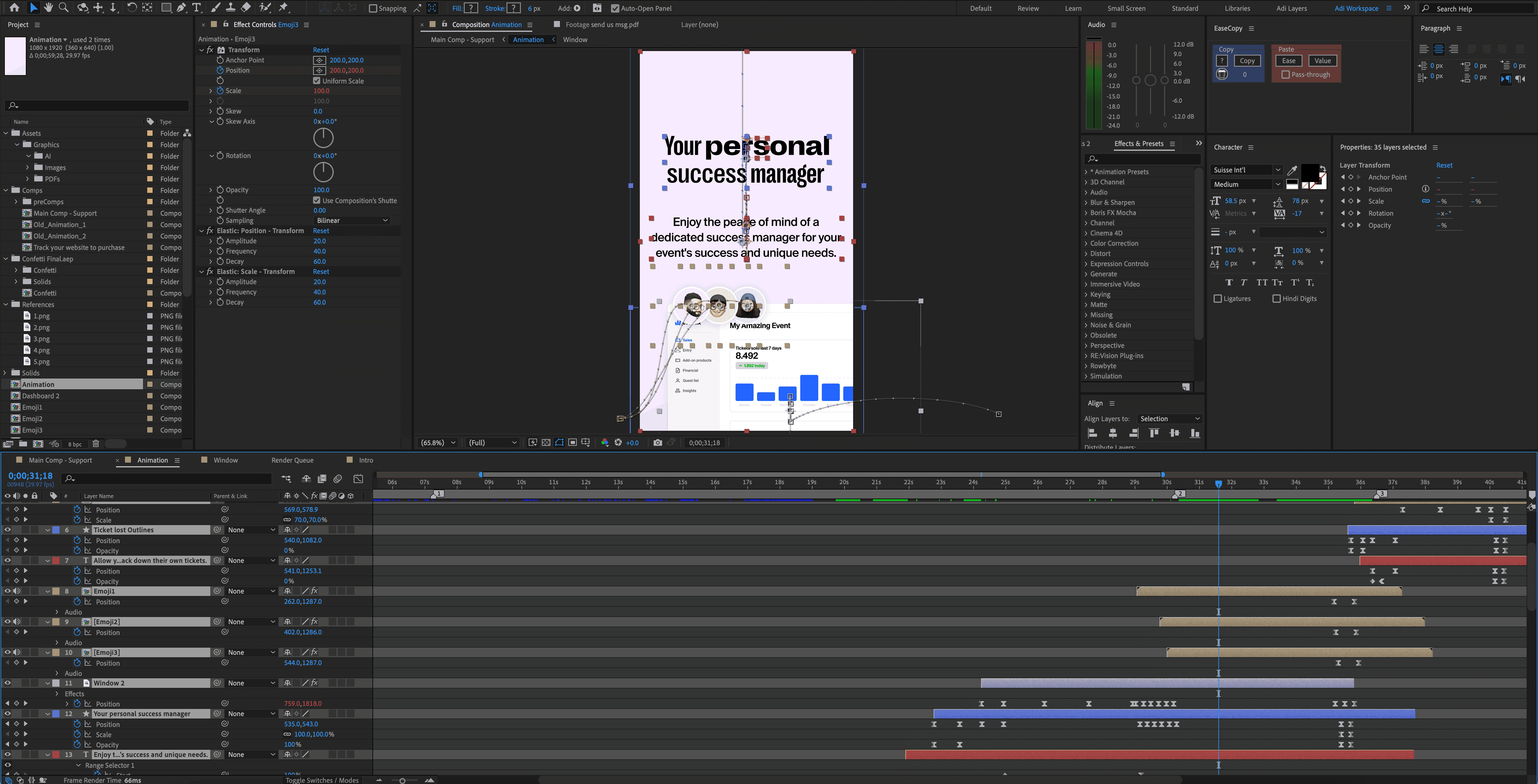The image size is (1538, 784).
Task: Open the Intro timeline tab
Action: 366,460
